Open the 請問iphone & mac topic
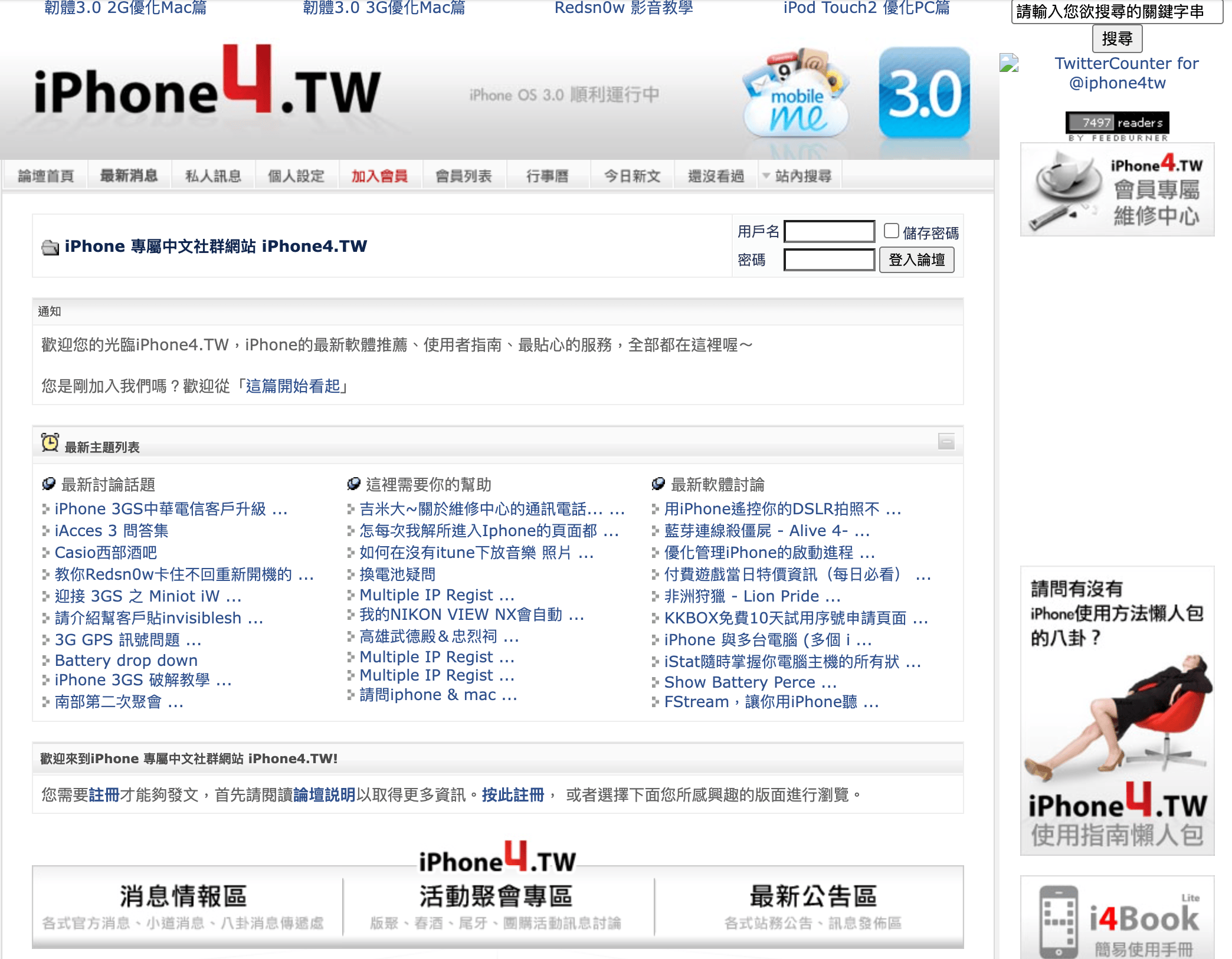Viewport: 1232px width, 959px height. 438,695
